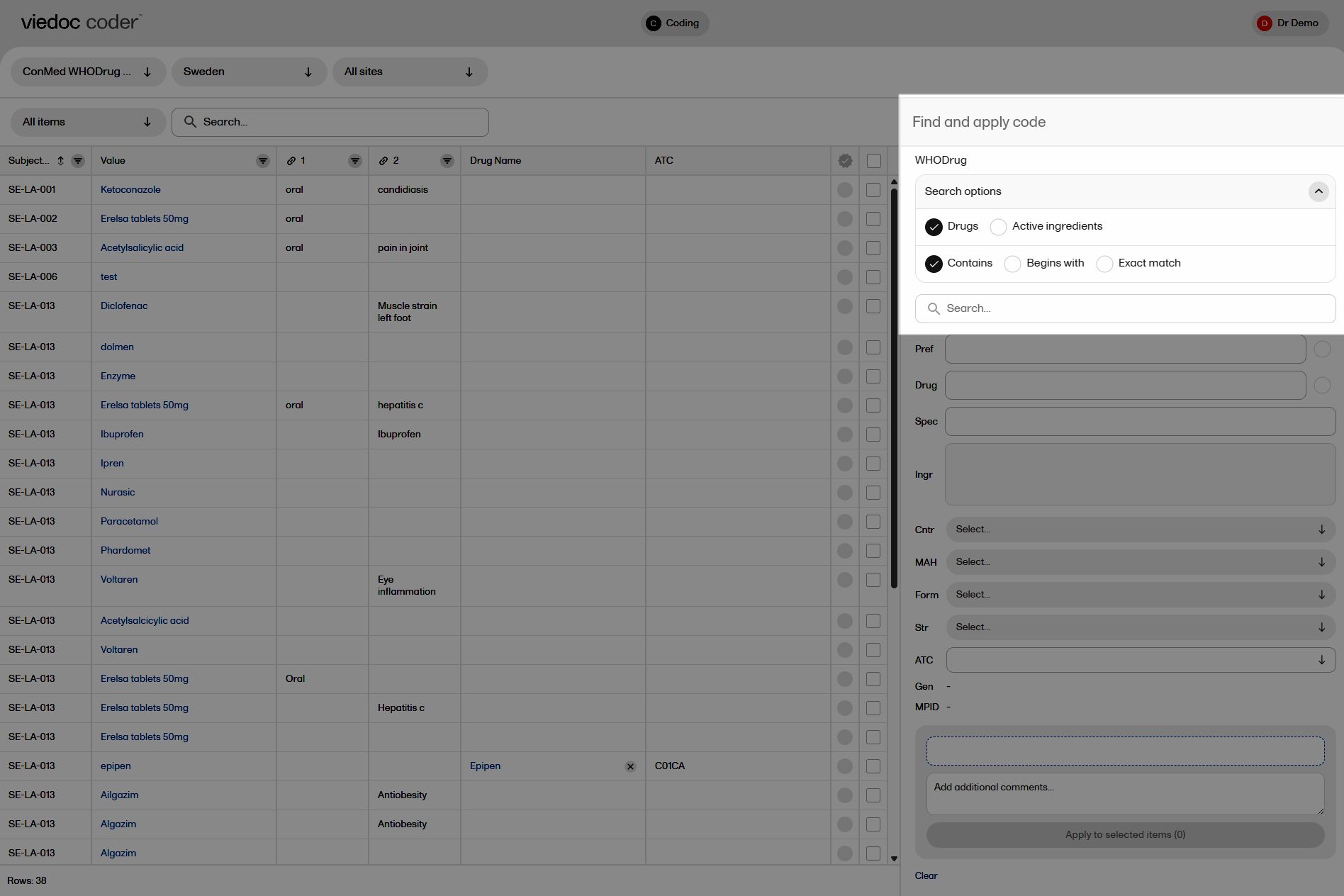Open the Coding mode menu at top
1344x896 pixels.
pos(674,23)
